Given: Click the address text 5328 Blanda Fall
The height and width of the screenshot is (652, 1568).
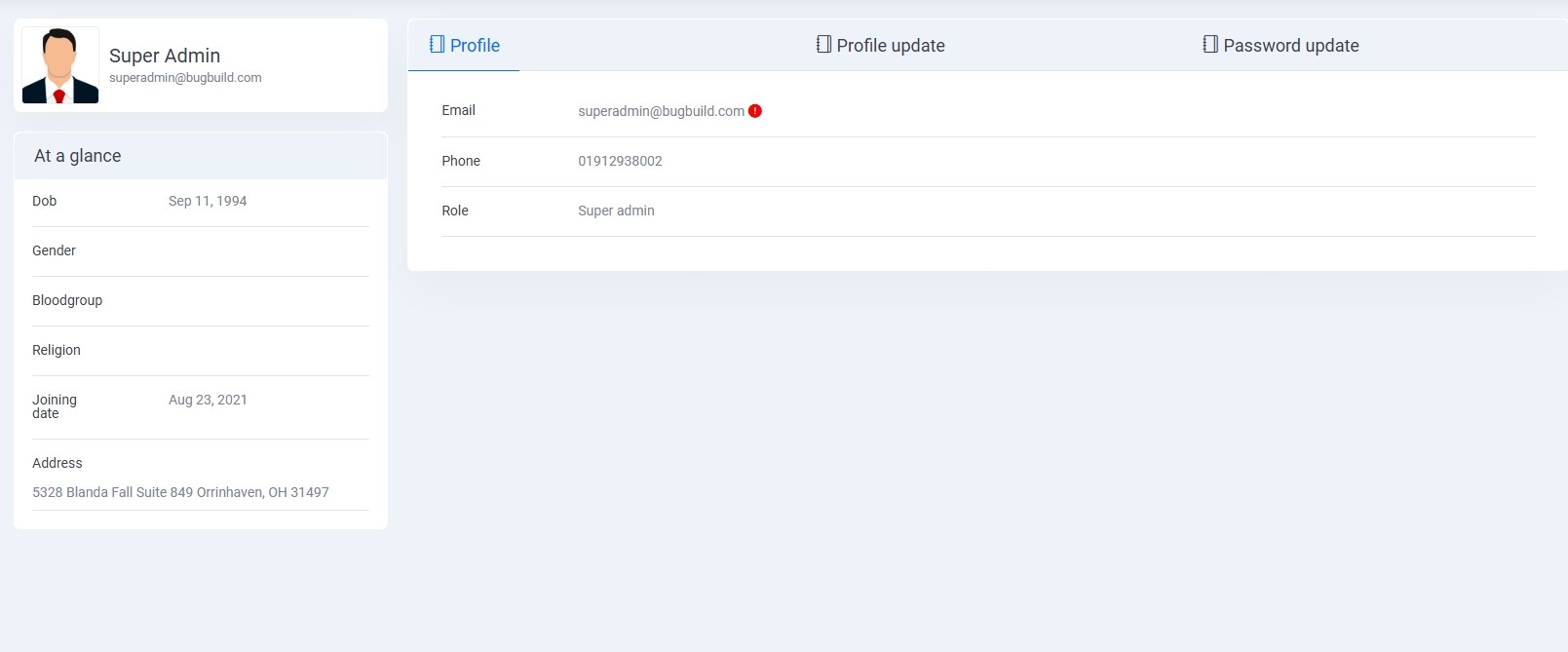Looking at the screenshot, I should click(180, 492).
